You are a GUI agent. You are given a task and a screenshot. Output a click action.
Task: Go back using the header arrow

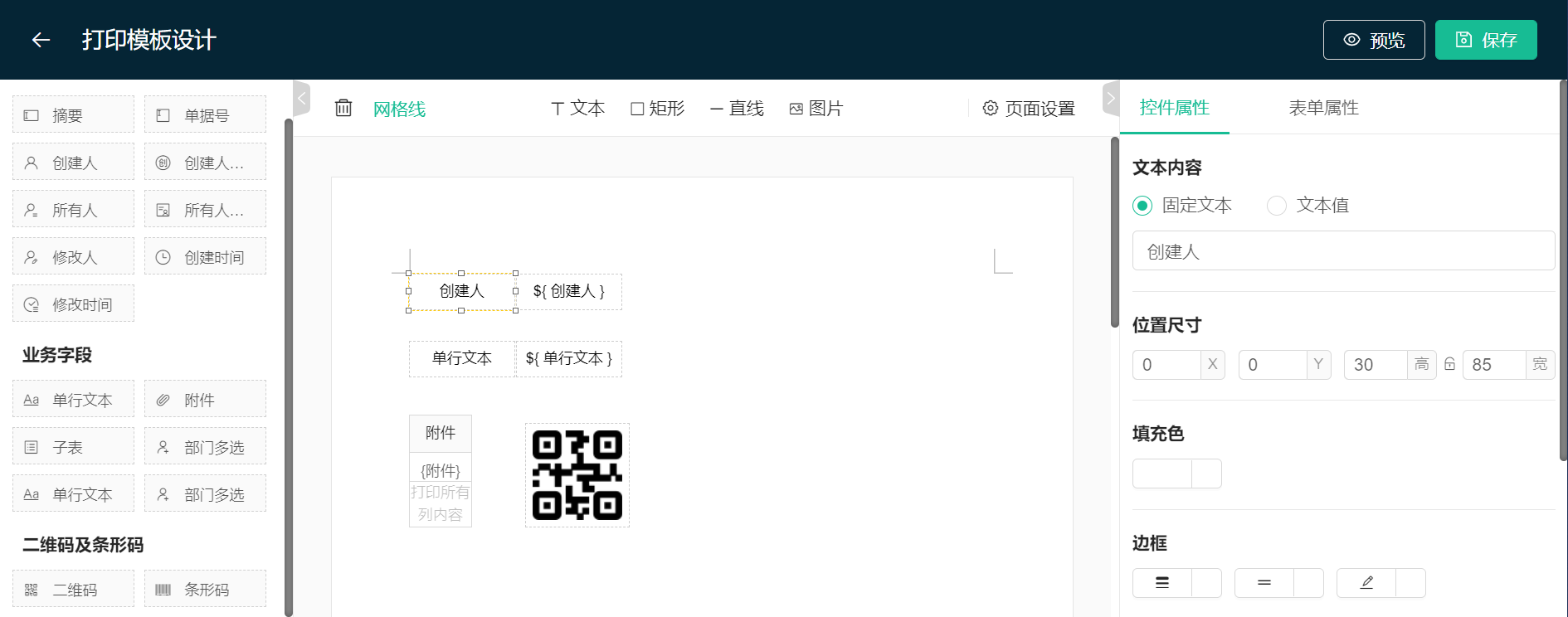click(41, 40)
